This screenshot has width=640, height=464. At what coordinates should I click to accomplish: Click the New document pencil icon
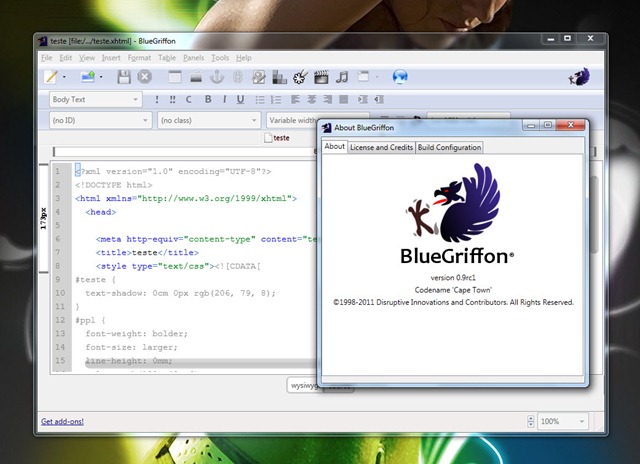(x=51, y=77)
